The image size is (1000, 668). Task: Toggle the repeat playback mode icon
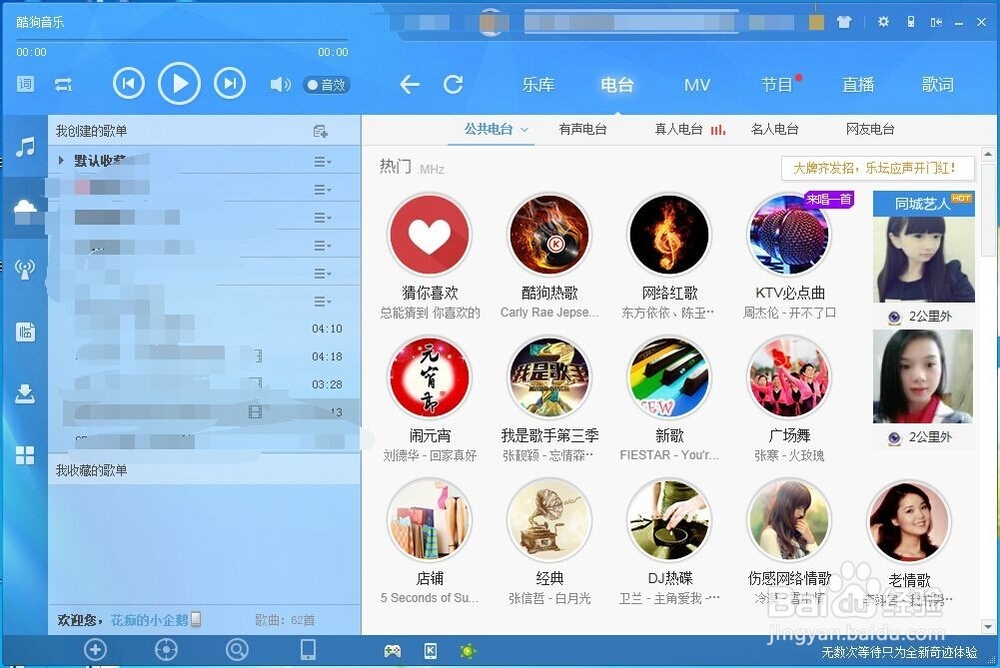[64, 84]
